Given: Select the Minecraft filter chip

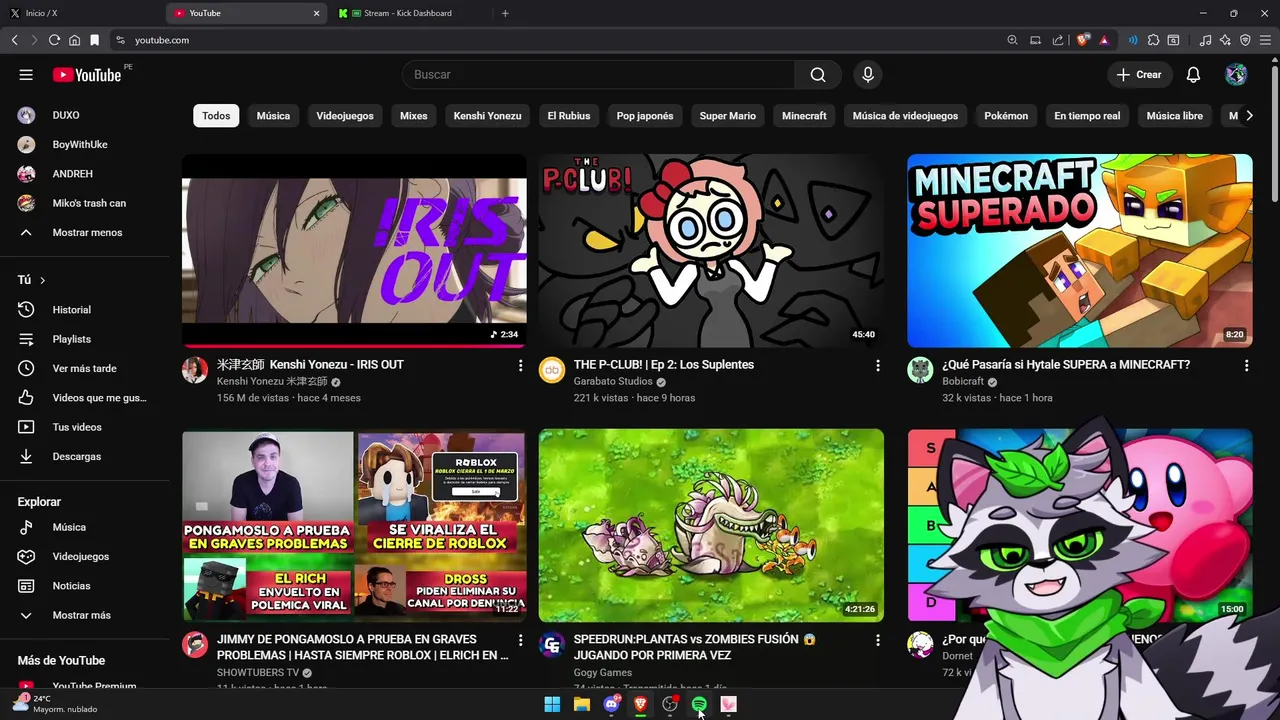Looking at the screenshot, I should point(804,116).
